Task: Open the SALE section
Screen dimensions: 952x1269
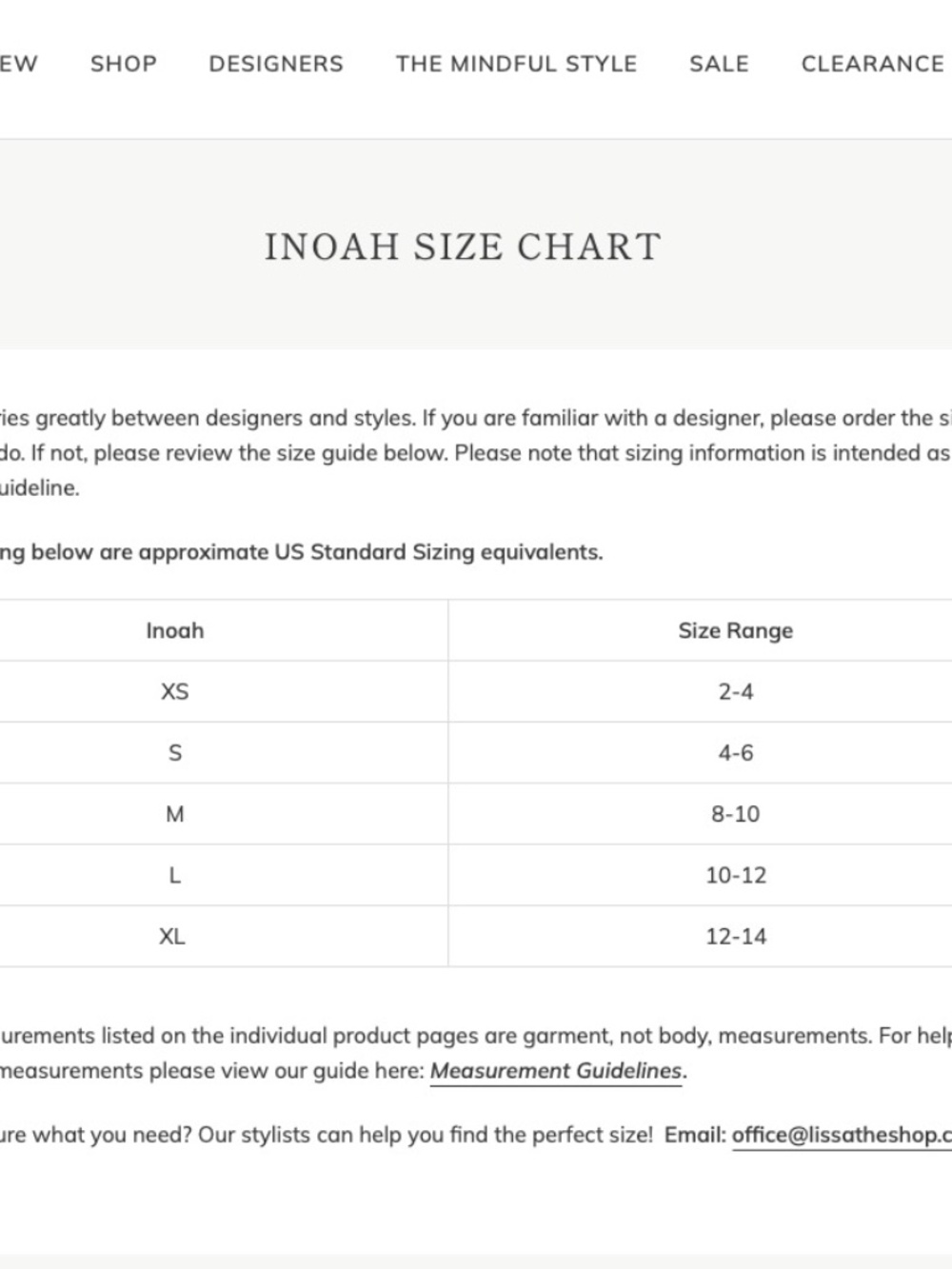Action: click(x=719, y=64)
